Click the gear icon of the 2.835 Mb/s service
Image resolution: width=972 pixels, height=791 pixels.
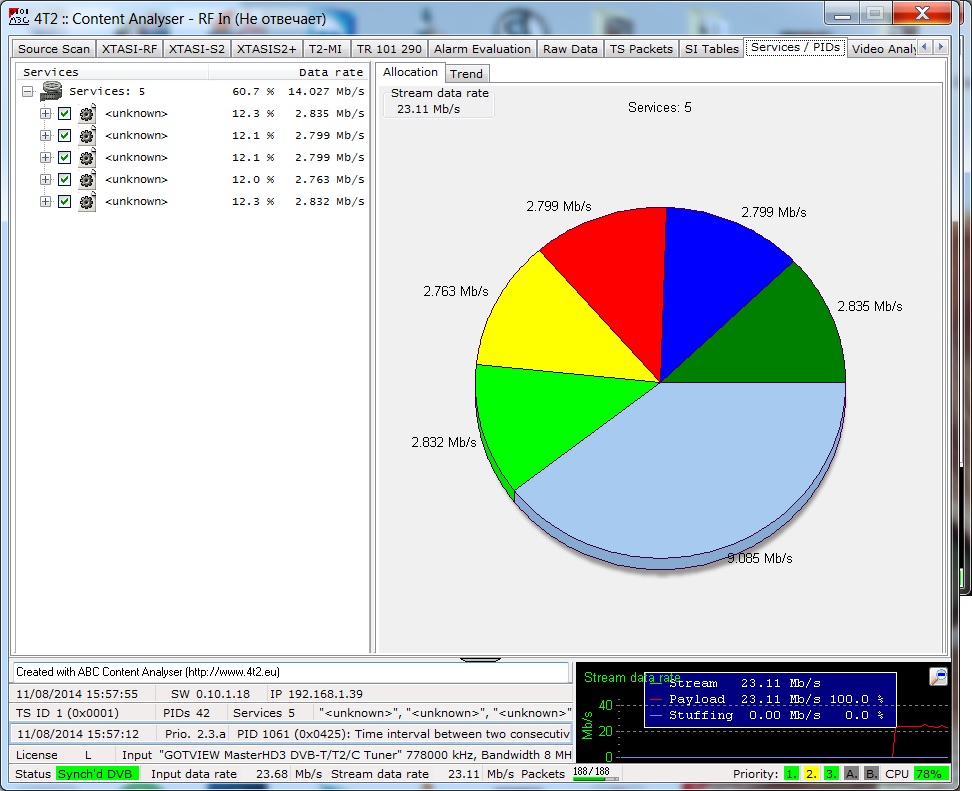[x=87, y=113]
